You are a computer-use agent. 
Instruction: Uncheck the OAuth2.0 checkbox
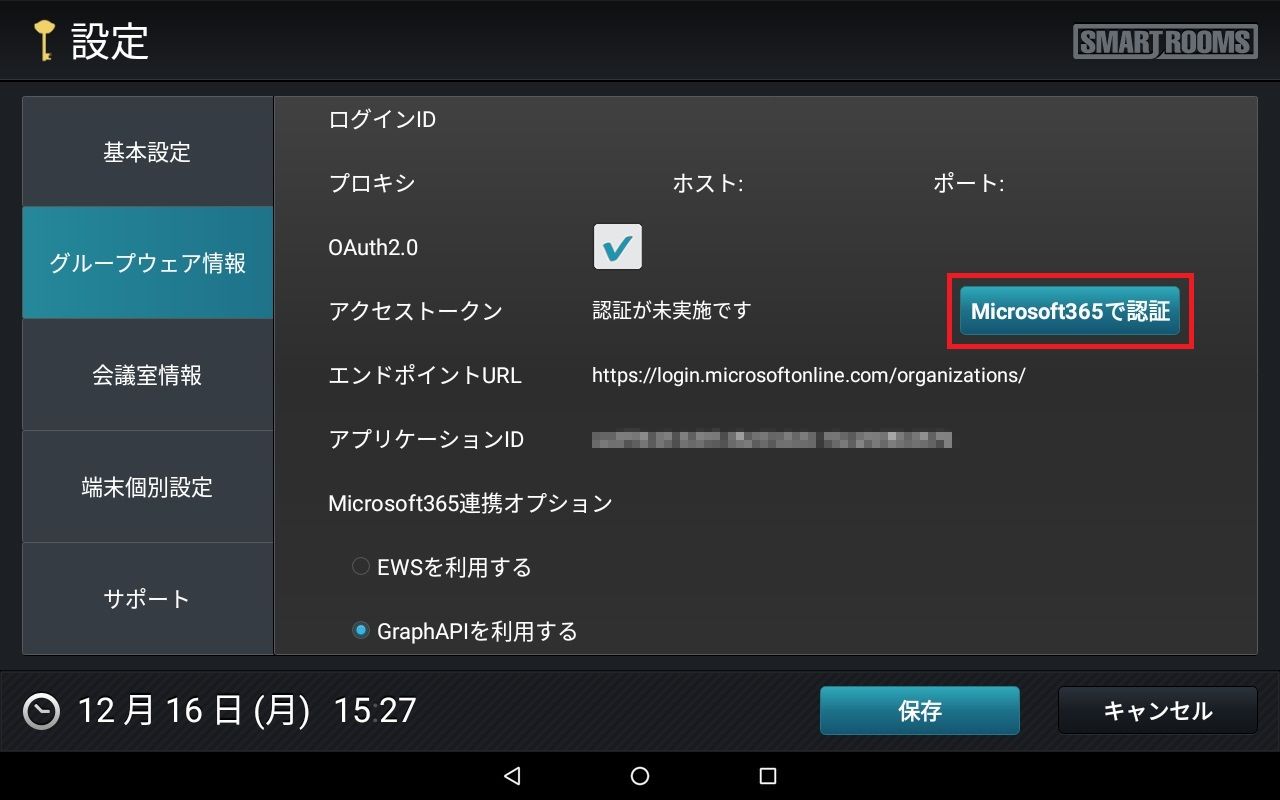[617, 247]
